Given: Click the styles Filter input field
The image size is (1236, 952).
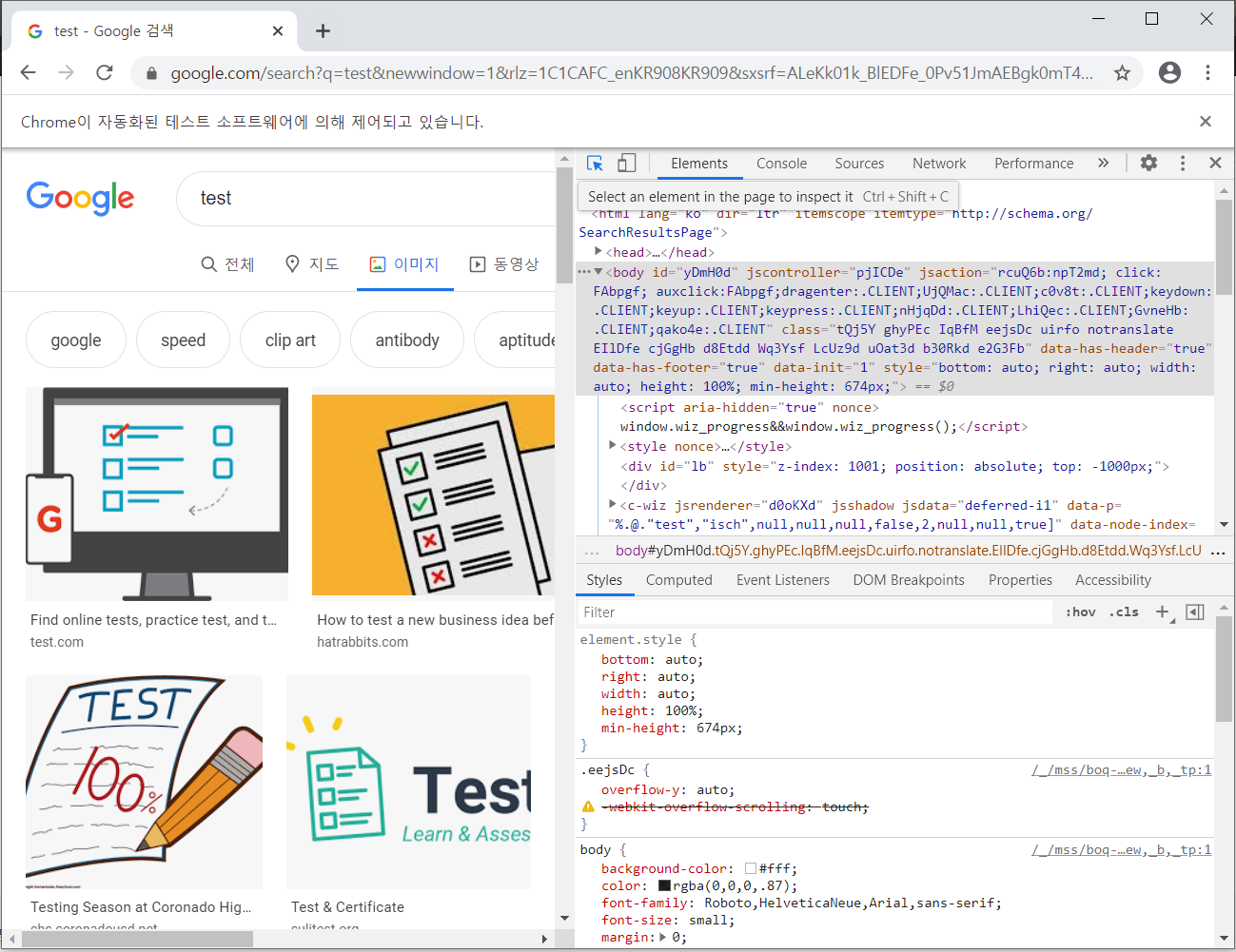Looking at the screenshot, I should click(x=816, y=612).
